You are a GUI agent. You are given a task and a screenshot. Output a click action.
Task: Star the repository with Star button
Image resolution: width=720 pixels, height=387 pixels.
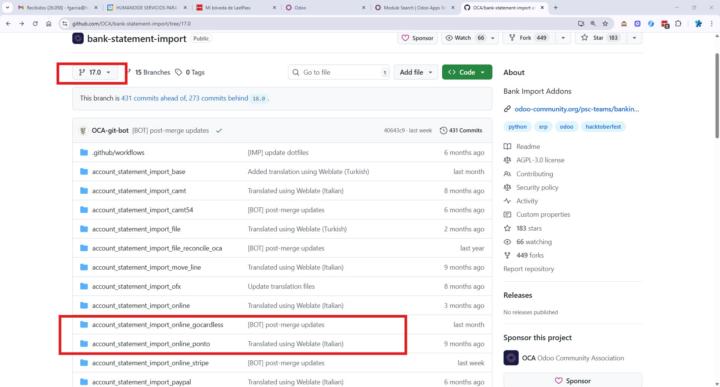(600, 38)
